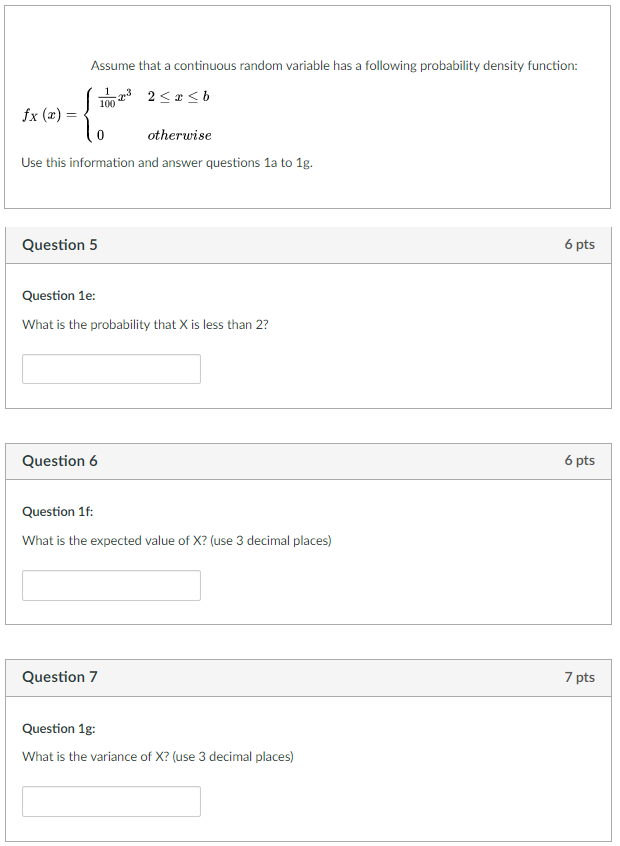Click the word 'otherwise' in the formula

pos(180,135)
